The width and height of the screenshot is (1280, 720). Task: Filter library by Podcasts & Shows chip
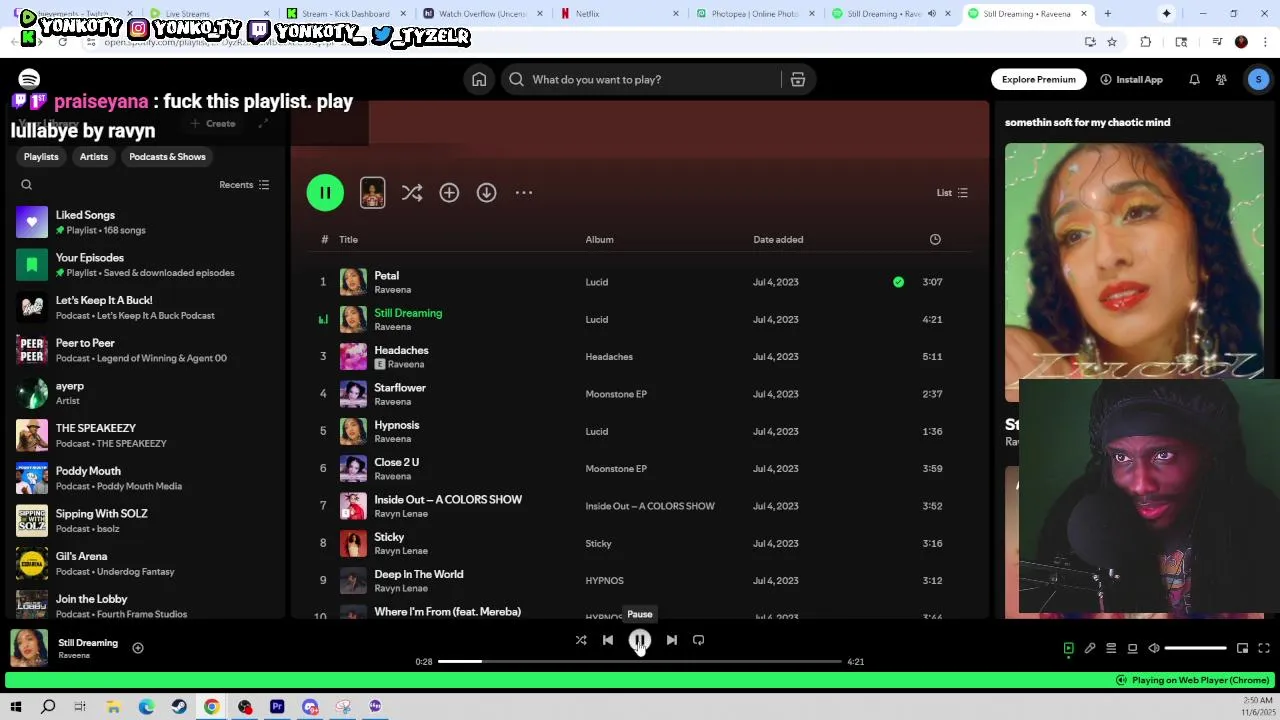(167, 157)
